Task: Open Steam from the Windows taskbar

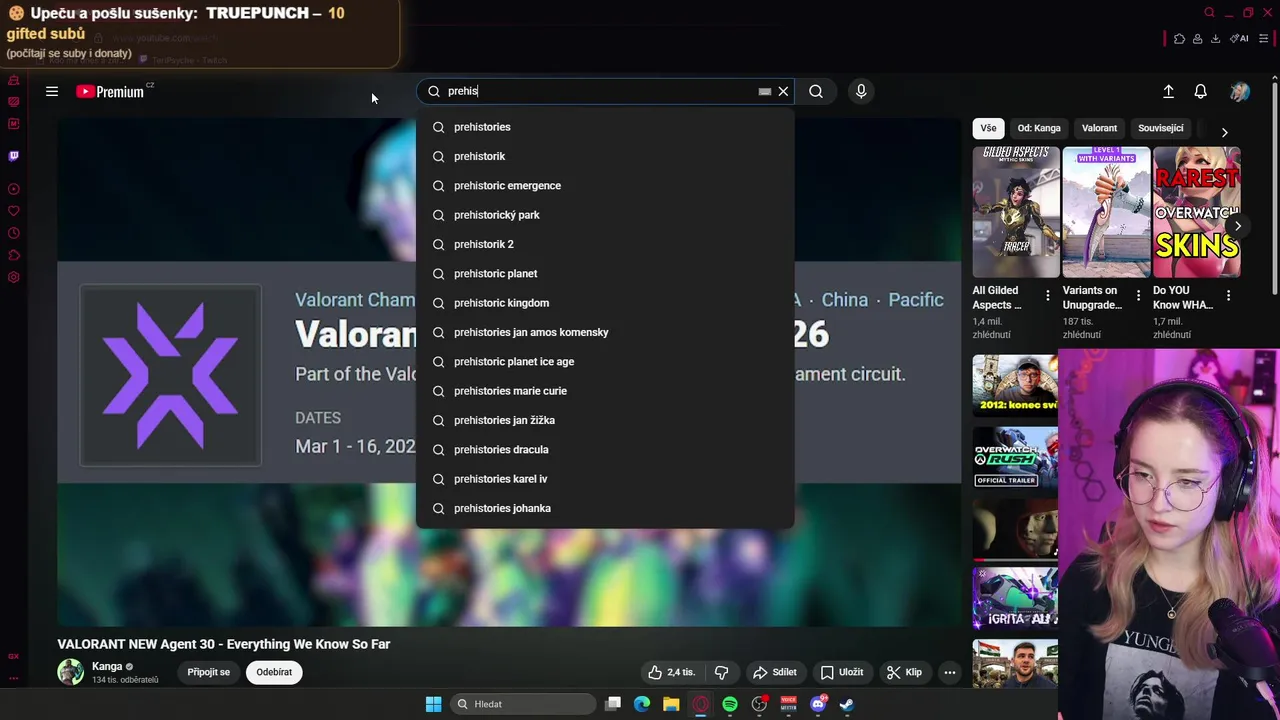Action: coord(847,704)
